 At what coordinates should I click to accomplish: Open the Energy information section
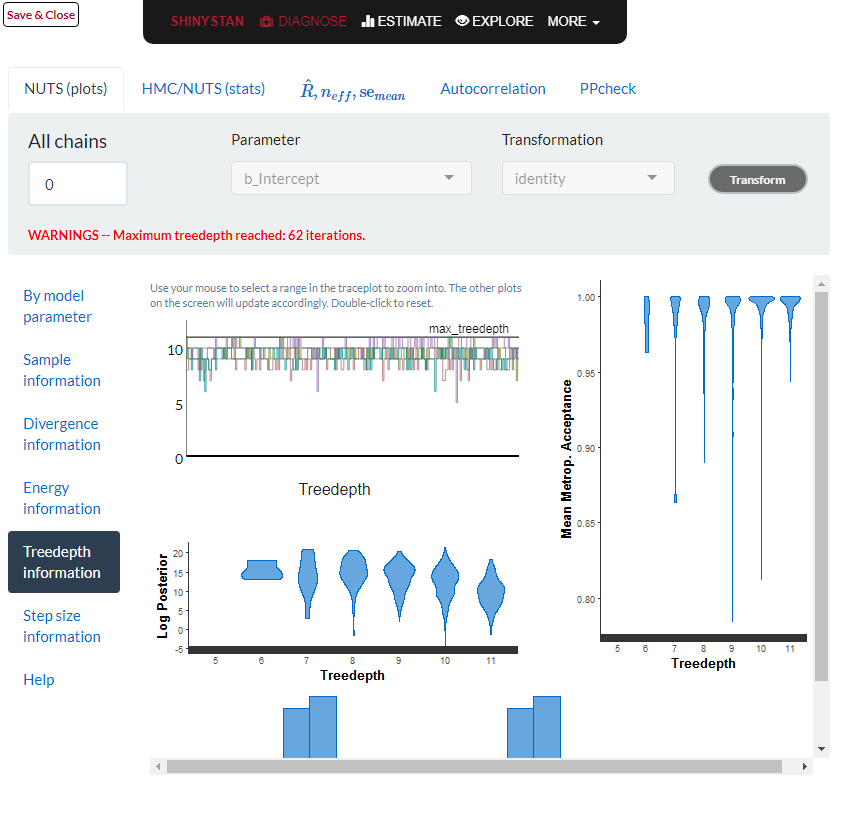[x=61, y=498]
